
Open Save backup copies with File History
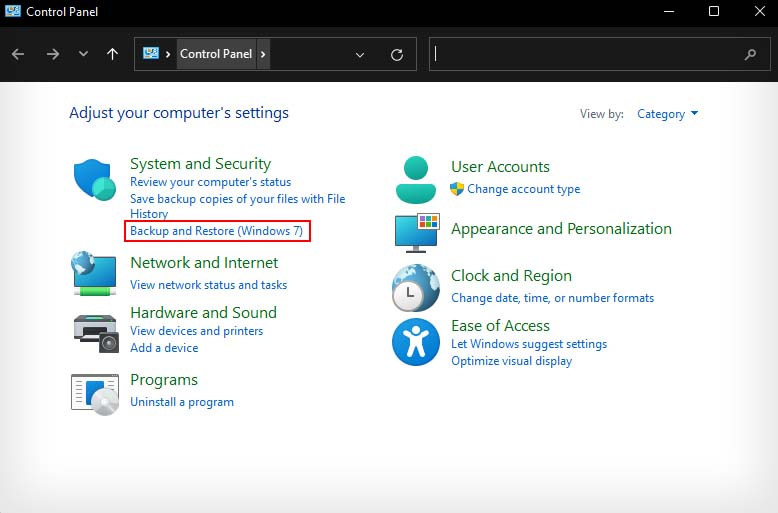[x=238, y=206]
